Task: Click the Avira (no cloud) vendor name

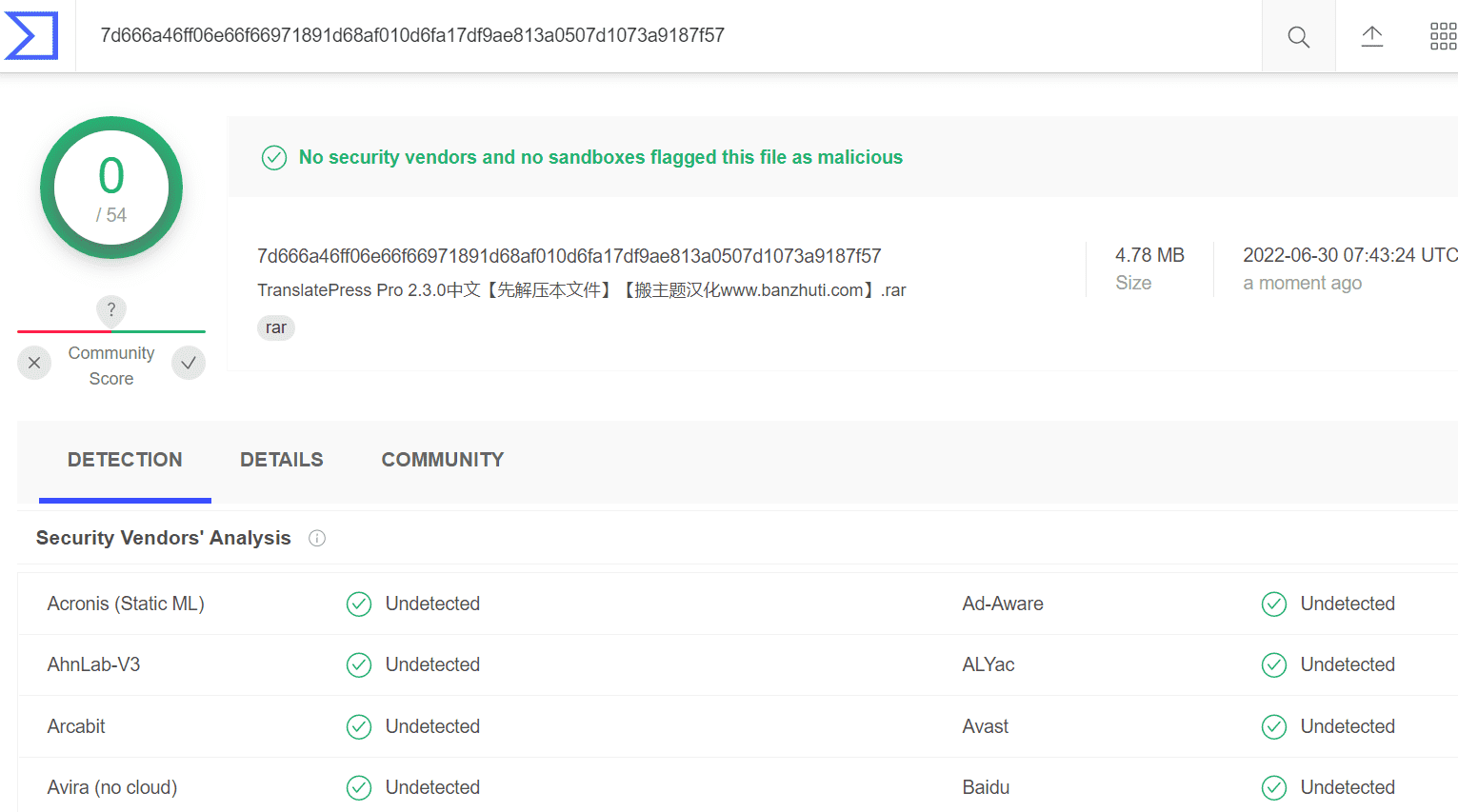Action: [112, 787]
